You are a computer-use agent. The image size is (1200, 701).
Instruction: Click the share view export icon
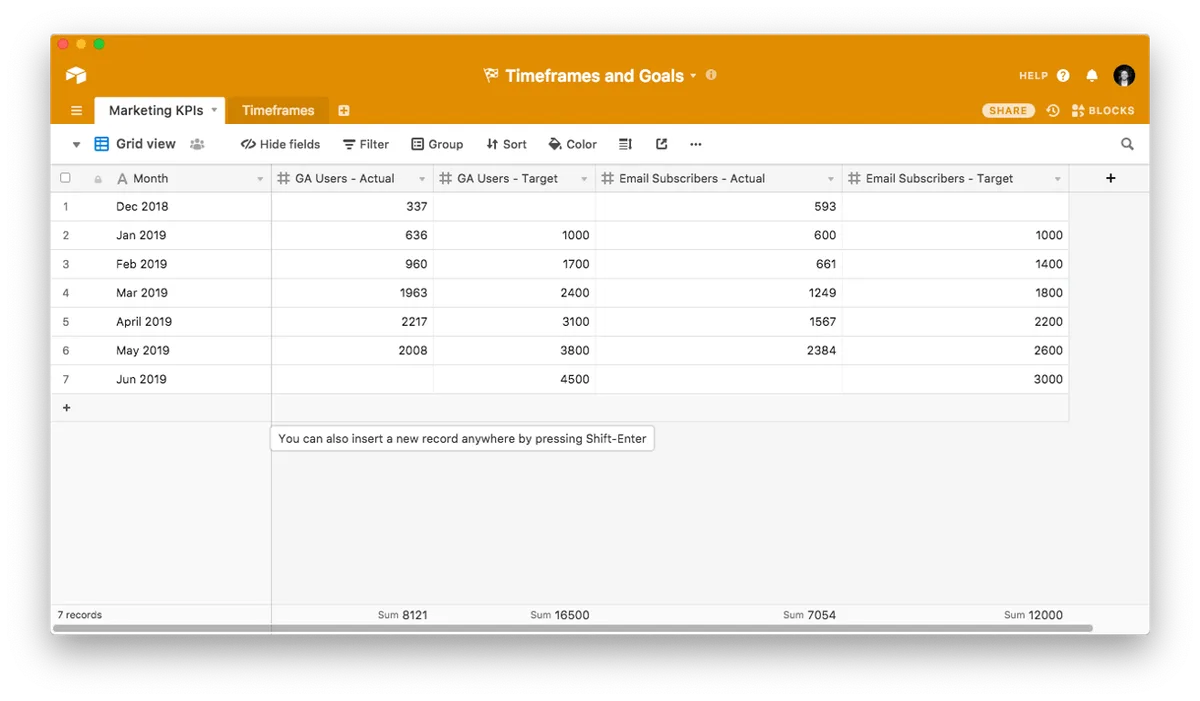pos(661,144)
